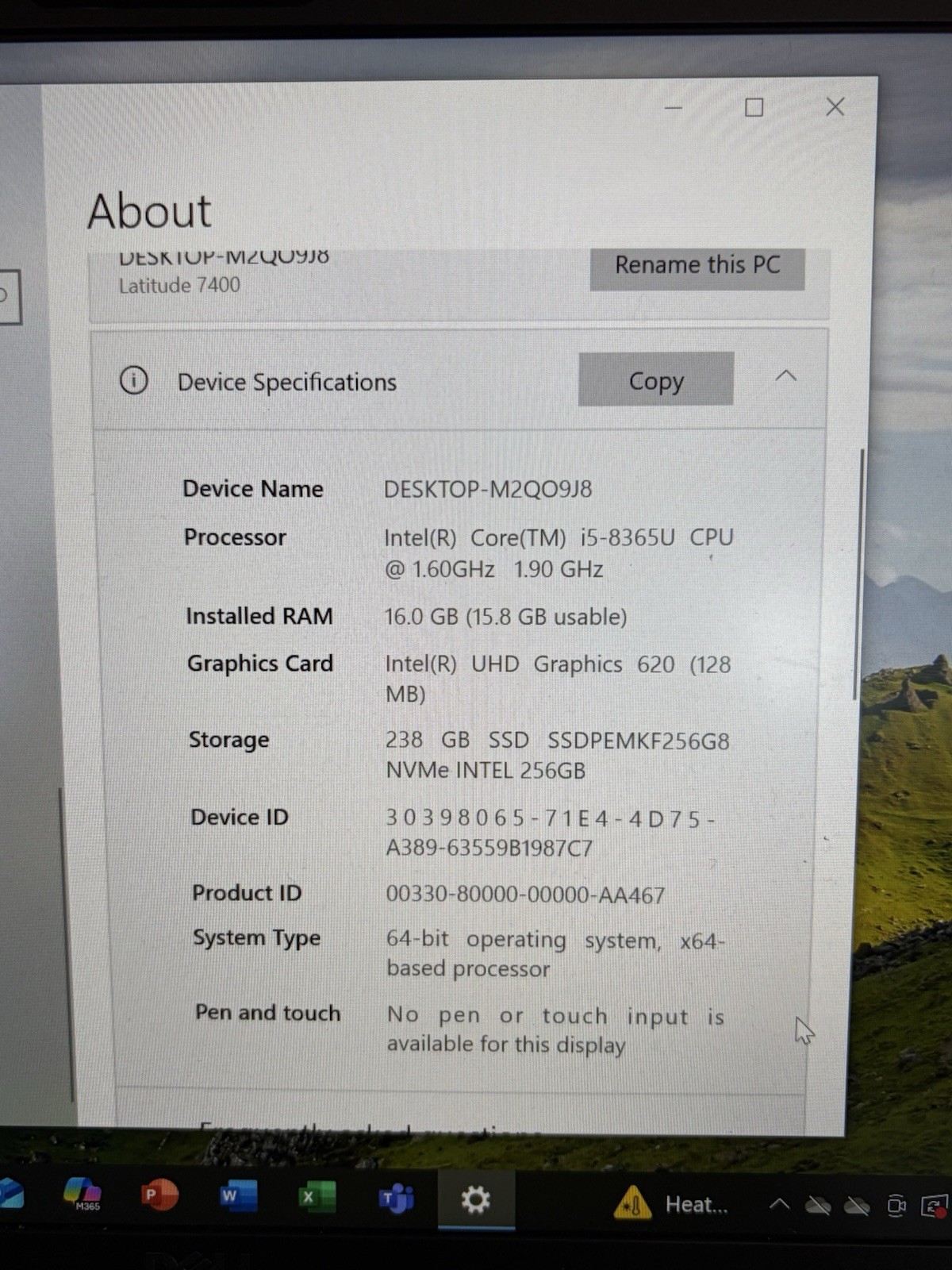Screen dimensions: 952x1270
Task: Click the Installed RAM label
Action: tap(259, 616)
